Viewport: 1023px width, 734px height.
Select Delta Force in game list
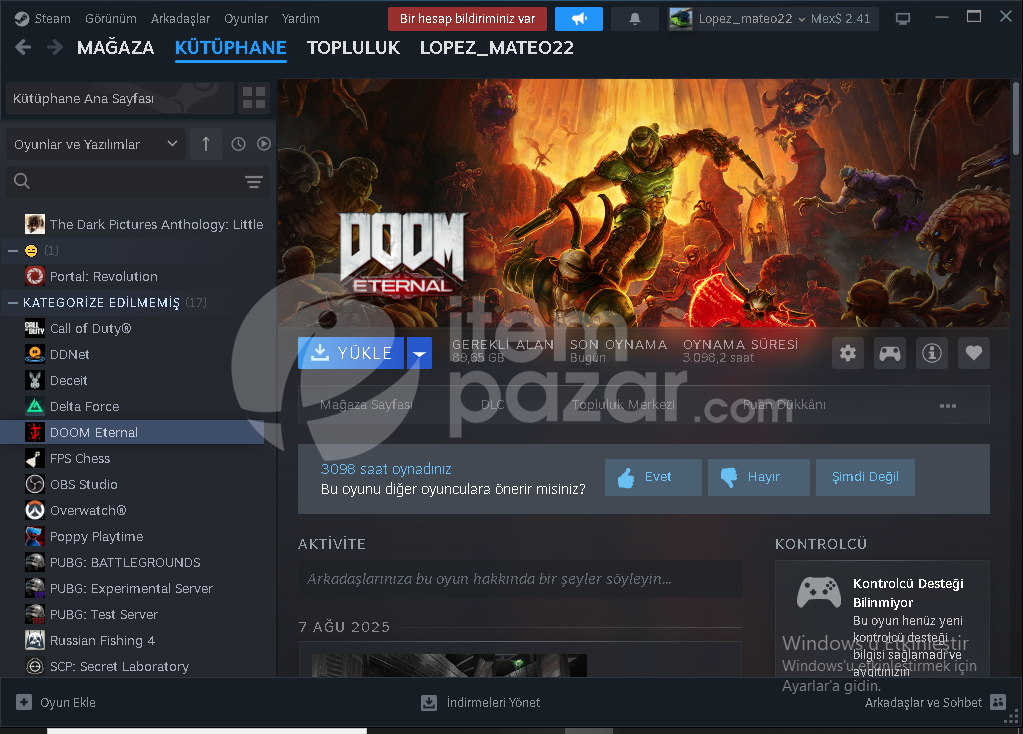(x=132, y=407)
